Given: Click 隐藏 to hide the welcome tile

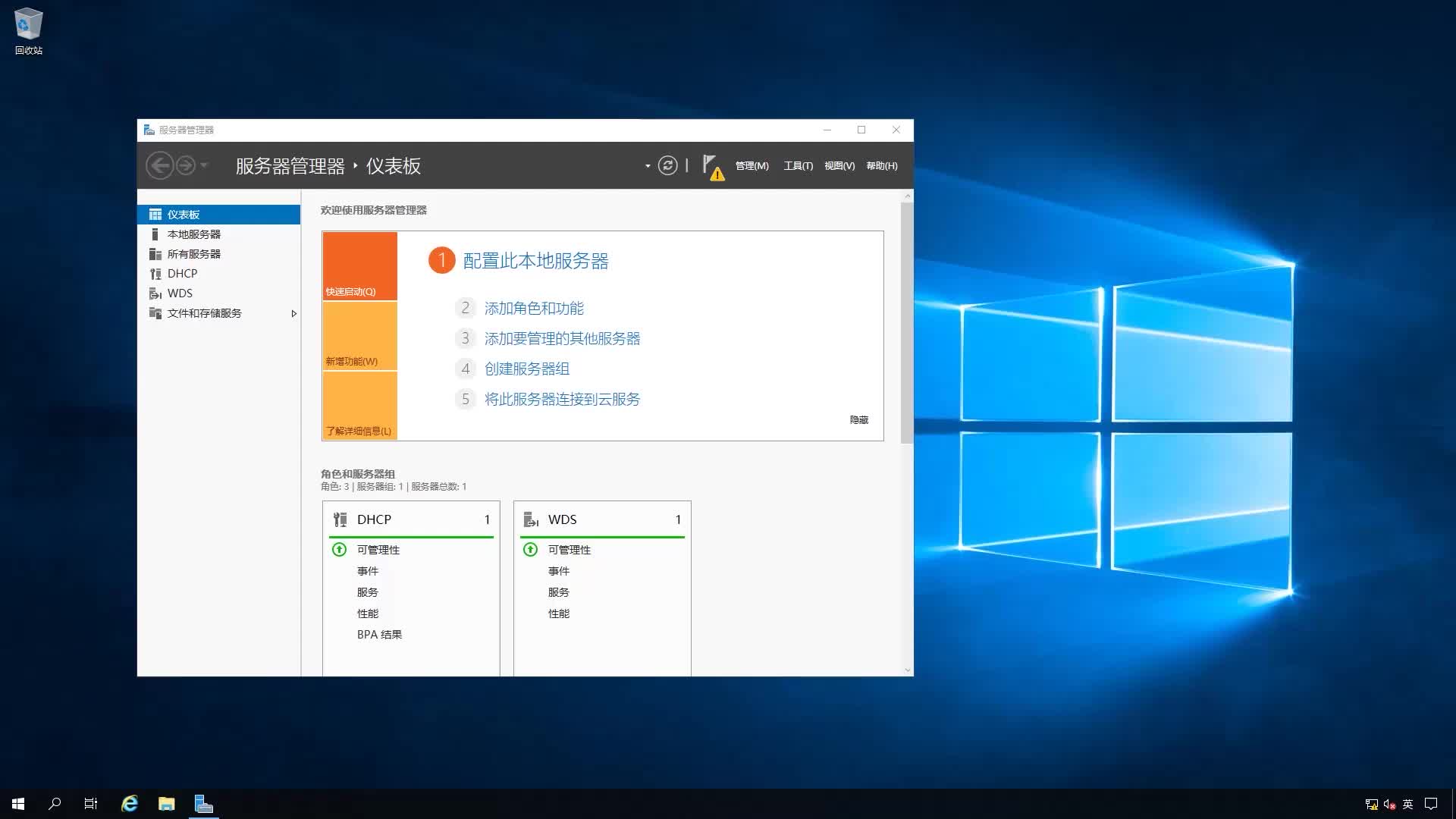Looking at the screenshot, I should (x=858, y=419).
